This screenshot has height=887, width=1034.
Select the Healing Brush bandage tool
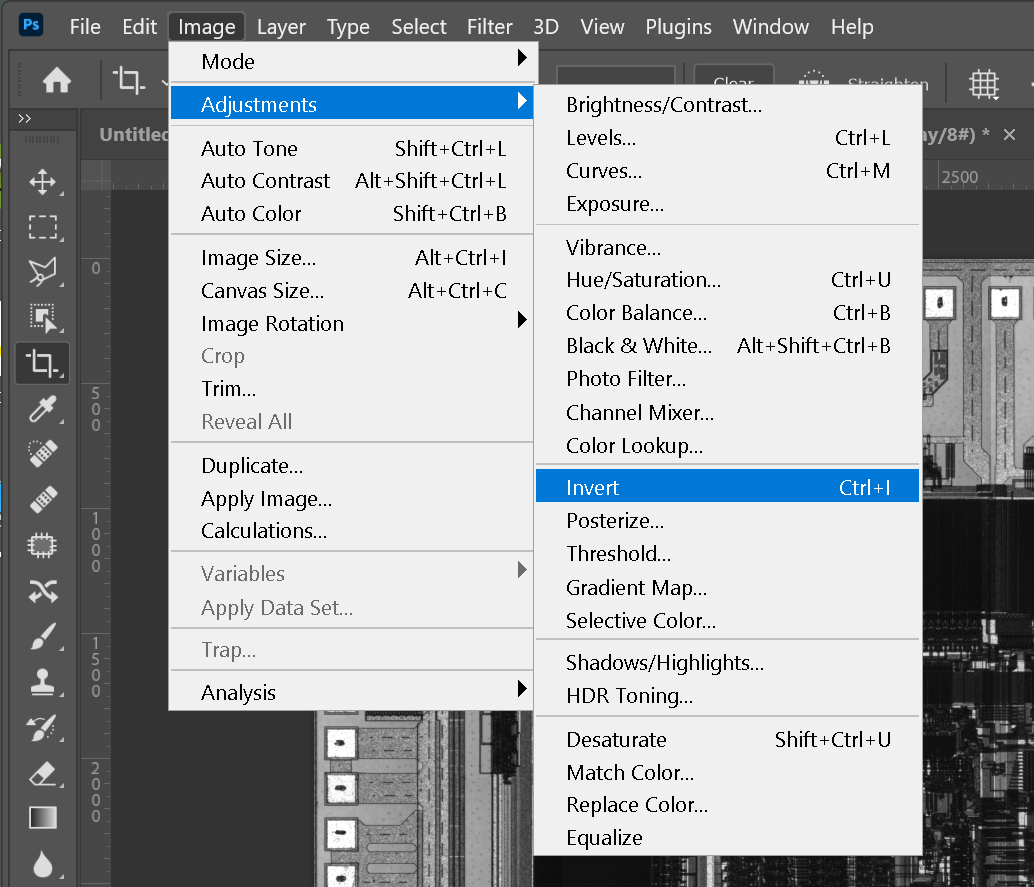42,500
